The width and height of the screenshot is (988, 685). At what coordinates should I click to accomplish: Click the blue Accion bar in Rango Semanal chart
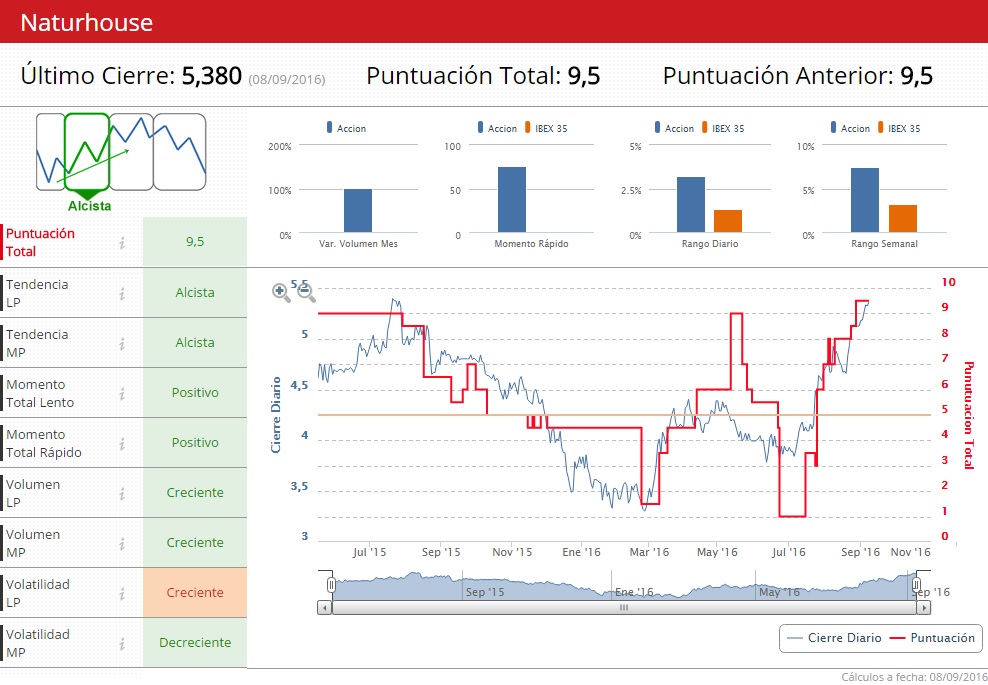[x=864, y=200]
